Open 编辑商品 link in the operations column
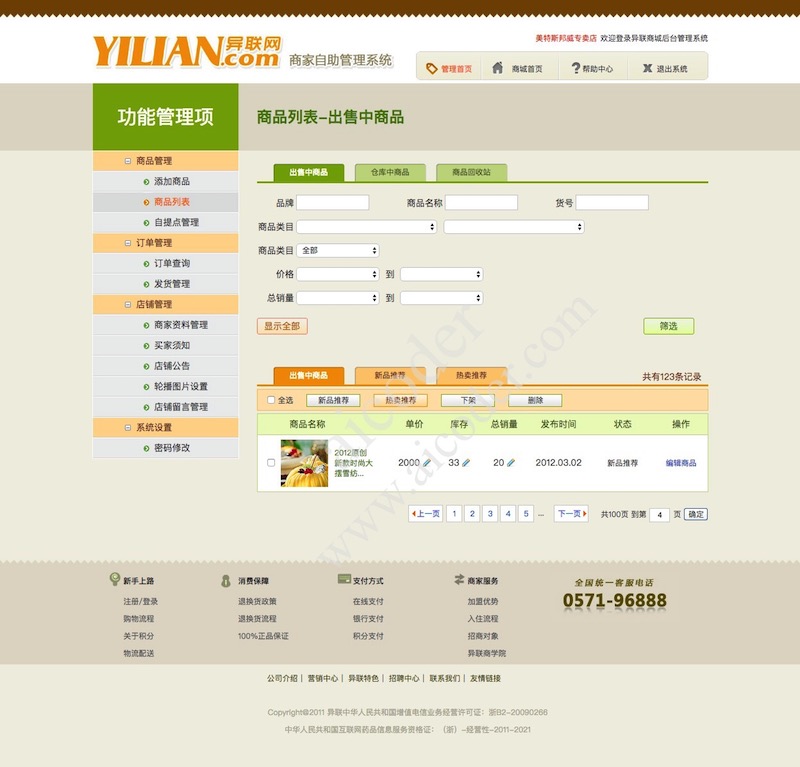This screenshot has width=800, height=767. pos(681,462)
